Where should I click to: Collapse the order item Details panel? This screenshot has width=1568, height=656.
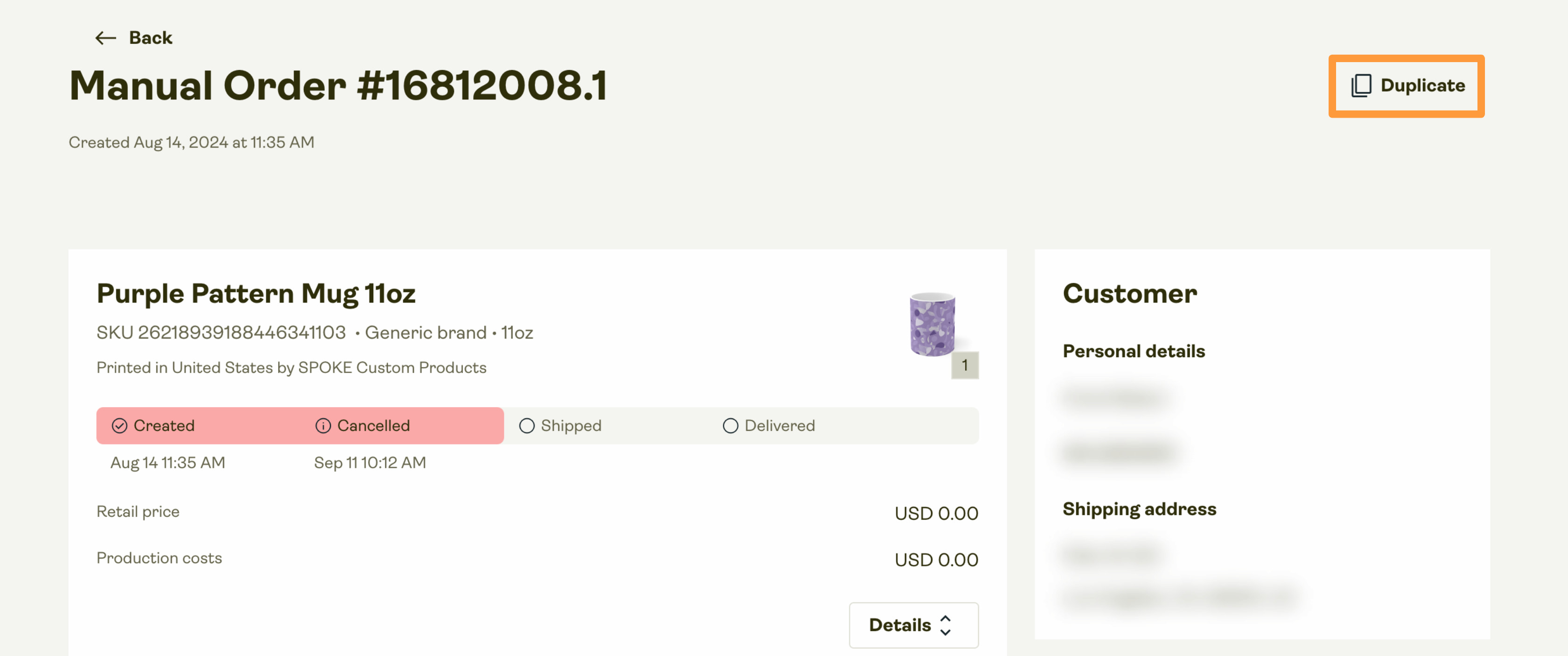913,625
